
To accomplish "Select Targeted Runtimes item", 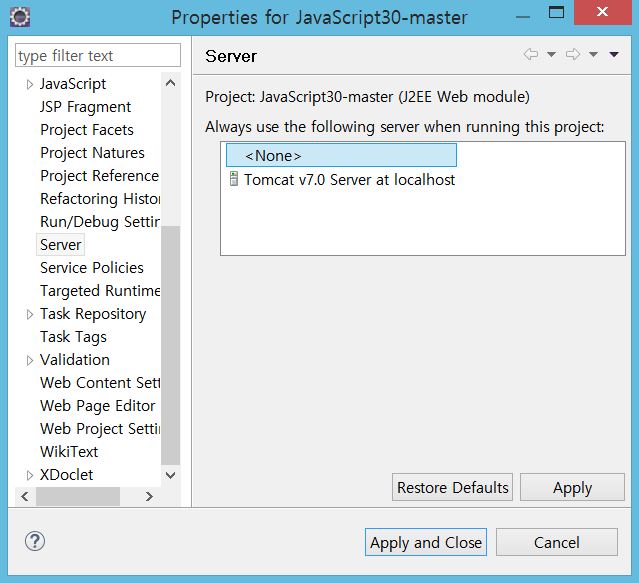I will pyautogui.click(x=100, y=291).
